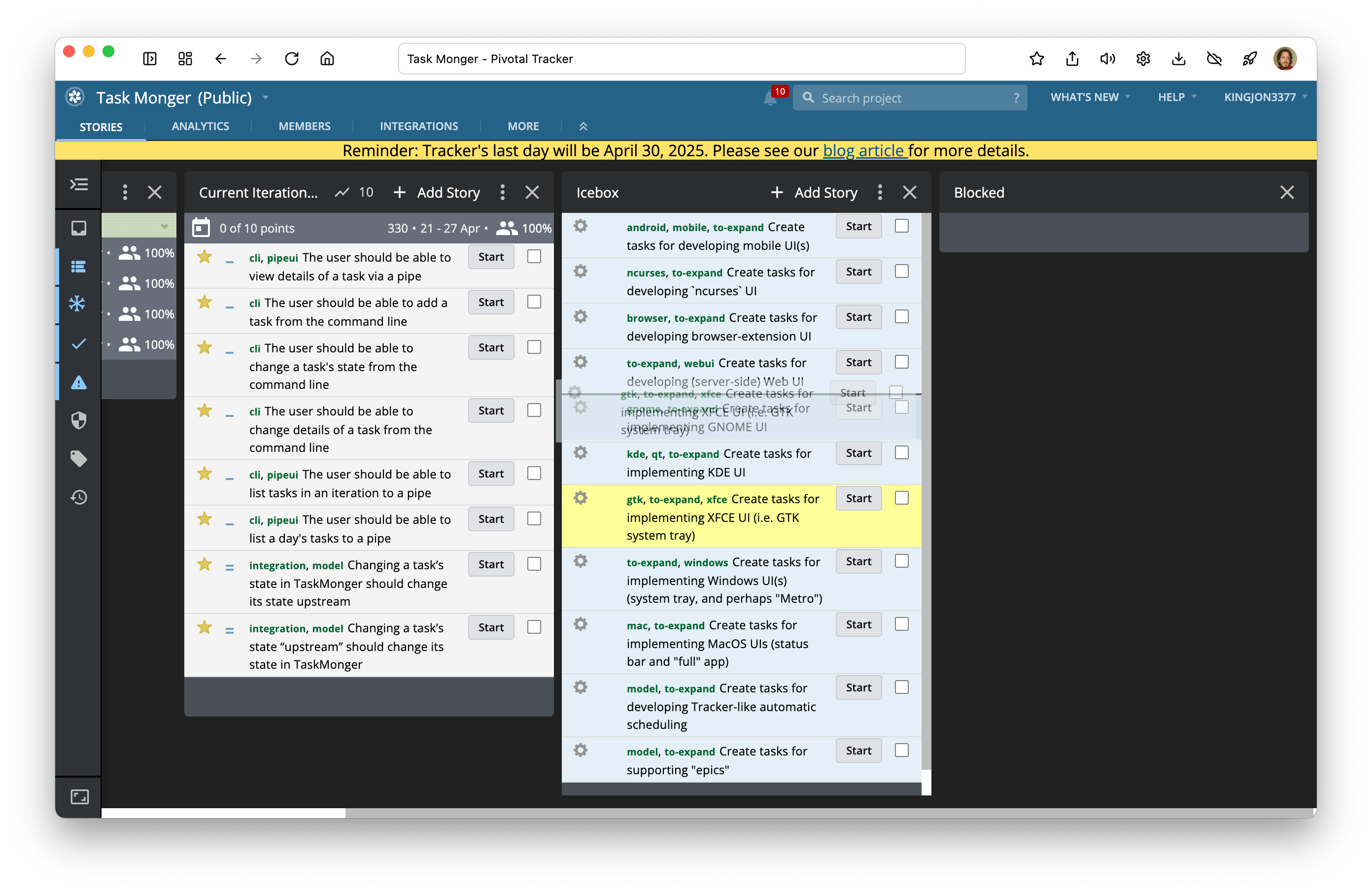Click the epics shield sidebar icon
Image resolution: width=1372 pixels, height=891 pixels.
(x=78, y=420)
